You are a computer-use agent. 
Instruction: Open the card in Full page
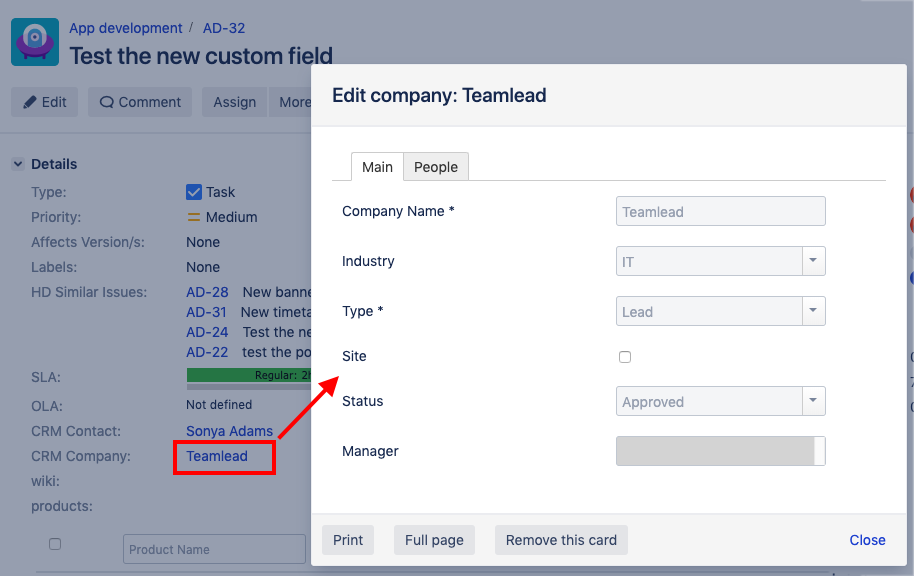tap(434, 540)
